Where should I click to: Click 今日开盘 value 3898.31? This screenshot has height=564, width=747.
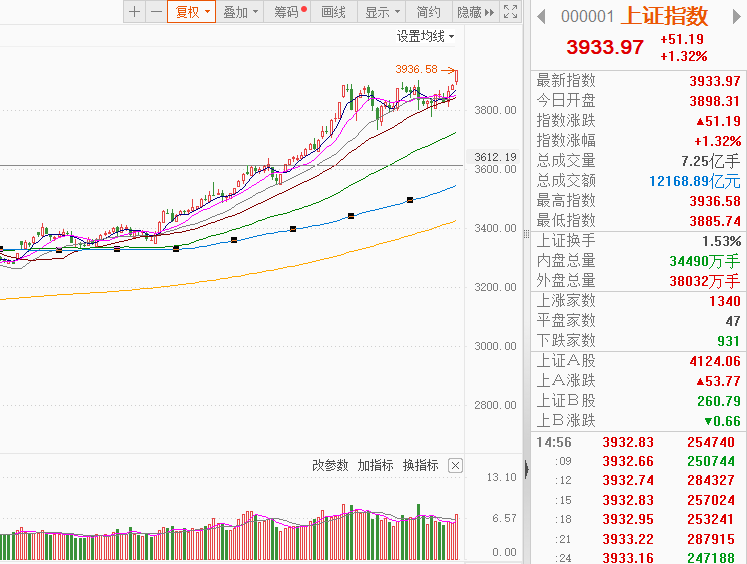[715, 101]
